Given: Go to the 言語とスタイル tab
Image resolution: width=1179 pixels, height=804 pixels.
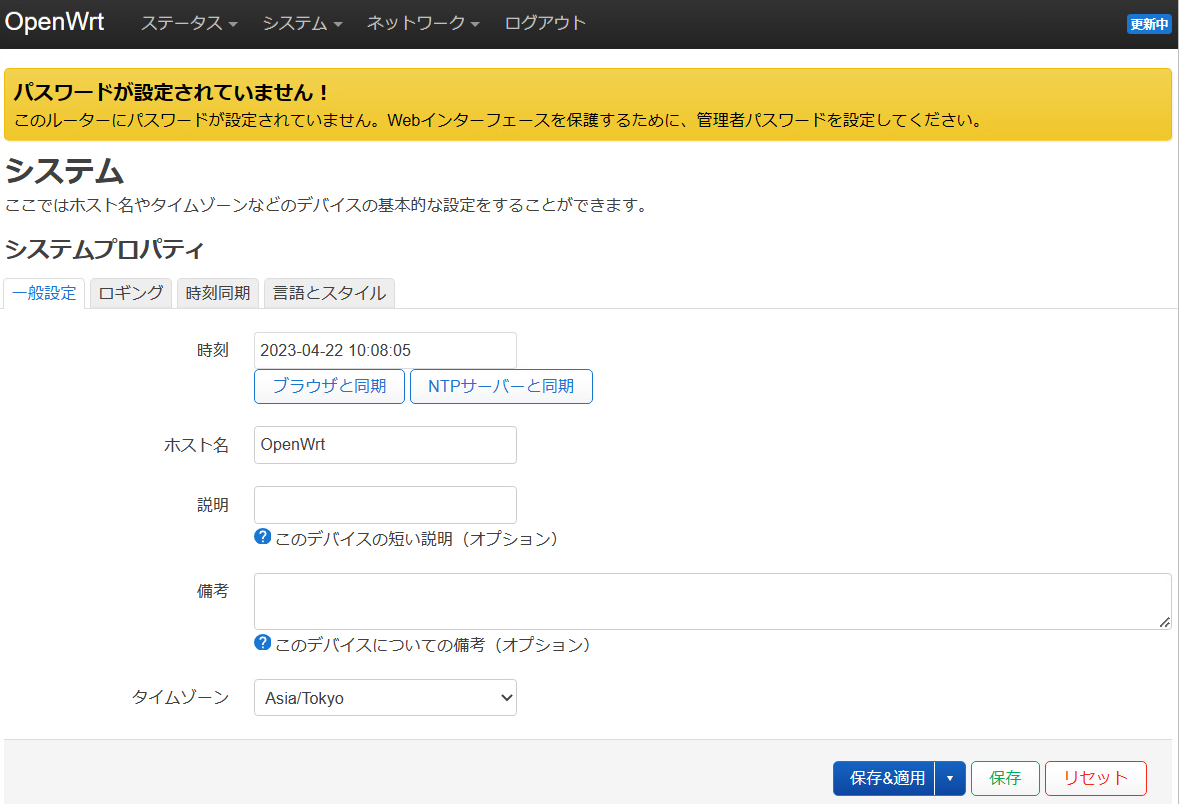Looking at the screenshot, I should click(329, 293).
